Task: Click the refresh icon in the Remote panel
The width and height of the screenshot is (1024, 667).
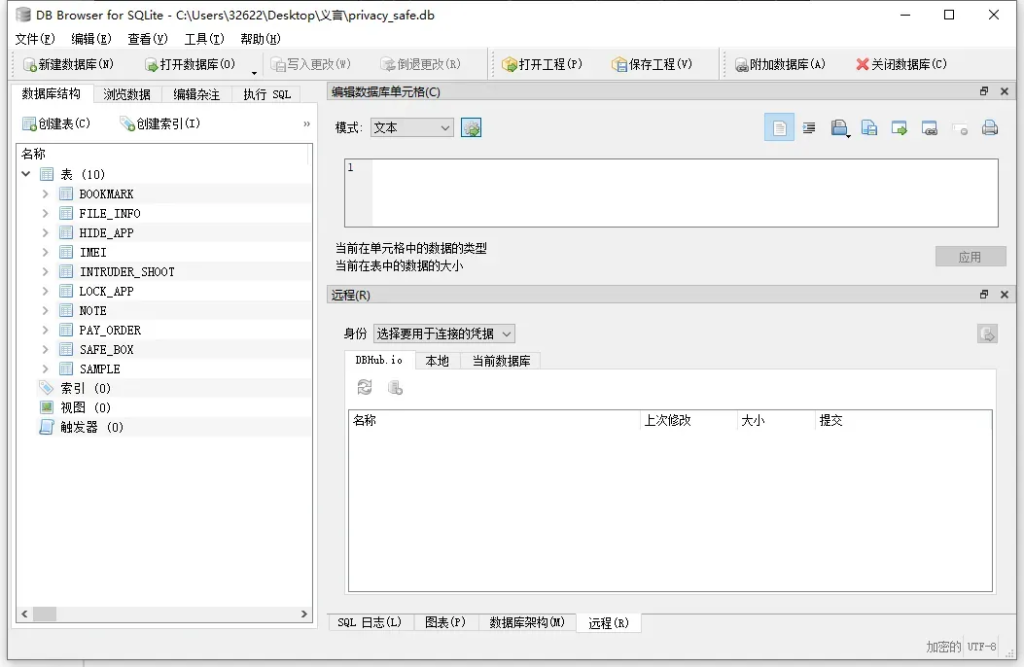Action: [364, 387]
